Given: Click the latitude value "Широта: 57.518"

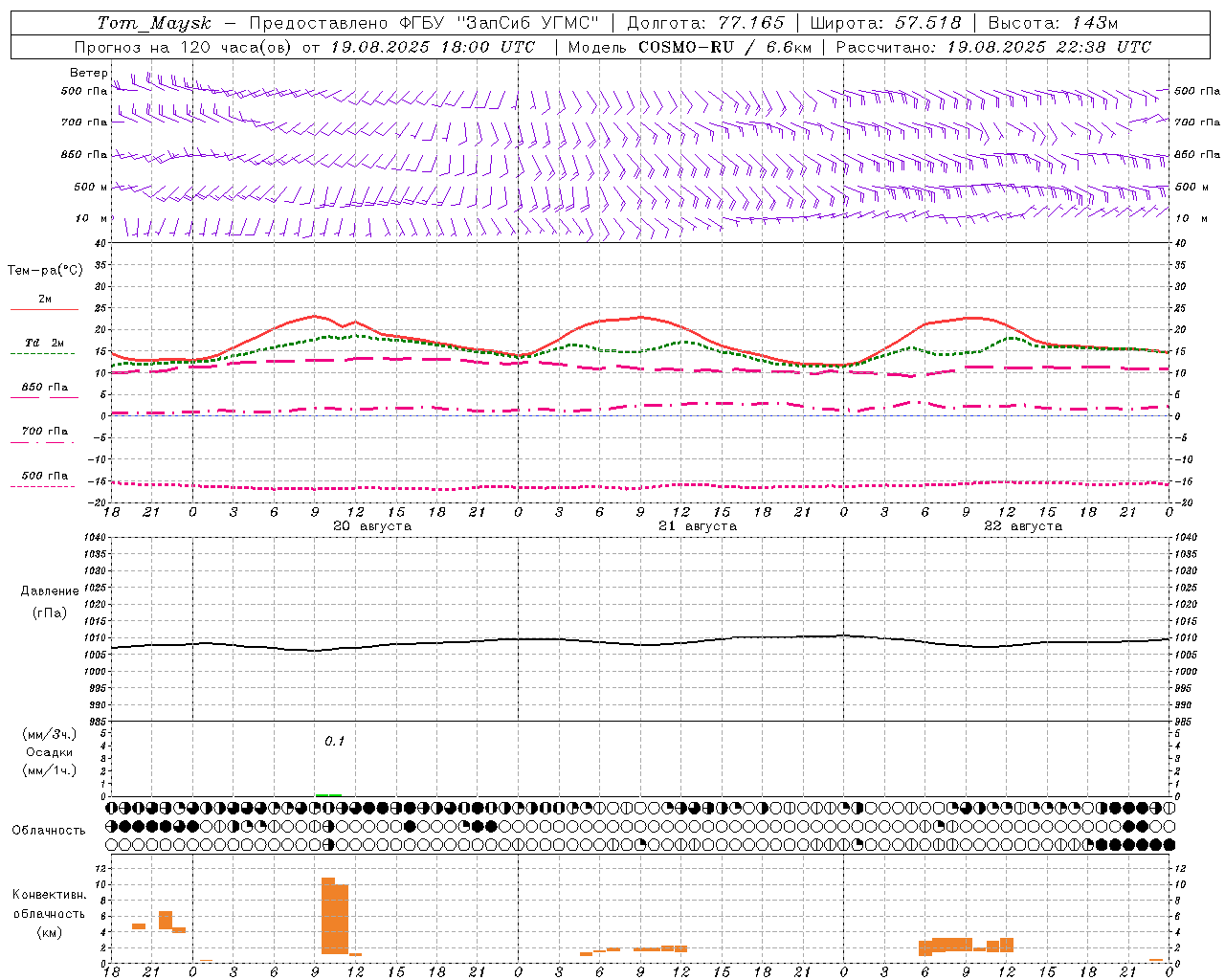Looking at the screenshot, I should tap(885, 23).
